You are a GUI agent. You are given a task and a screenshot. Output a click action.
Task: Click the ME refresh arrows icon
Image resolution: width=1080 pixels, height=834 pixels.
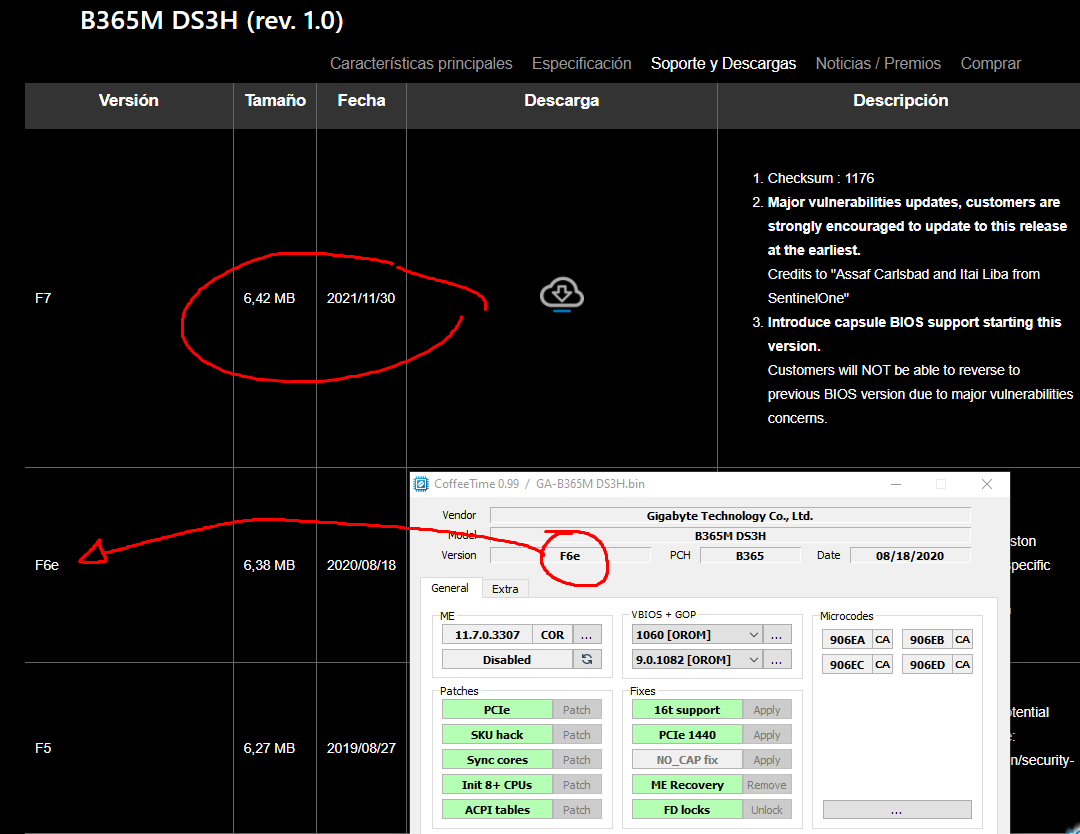[x=587, y=660]
